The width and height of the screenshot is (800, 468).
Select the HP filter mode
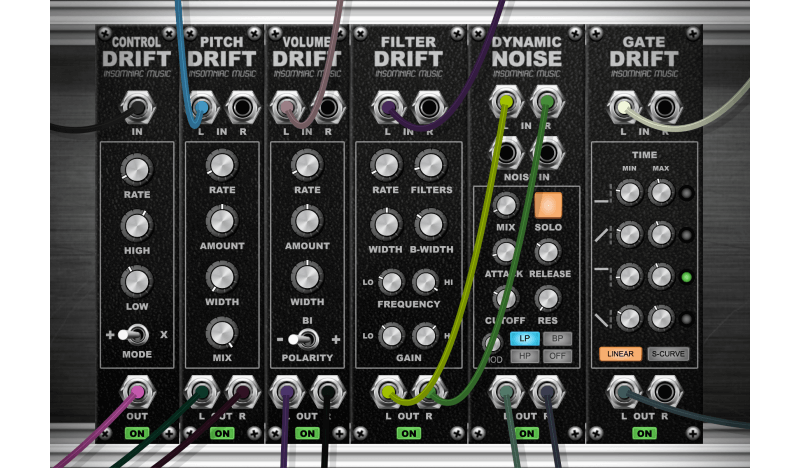click(524, 356)
